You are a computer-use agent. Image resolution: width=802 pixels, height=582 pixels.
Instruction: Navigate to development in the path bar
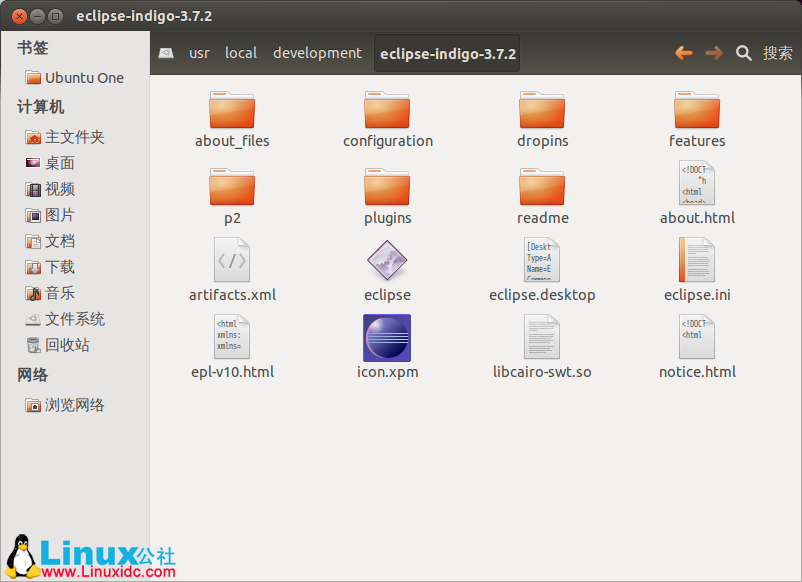click(x=317, y=53)
